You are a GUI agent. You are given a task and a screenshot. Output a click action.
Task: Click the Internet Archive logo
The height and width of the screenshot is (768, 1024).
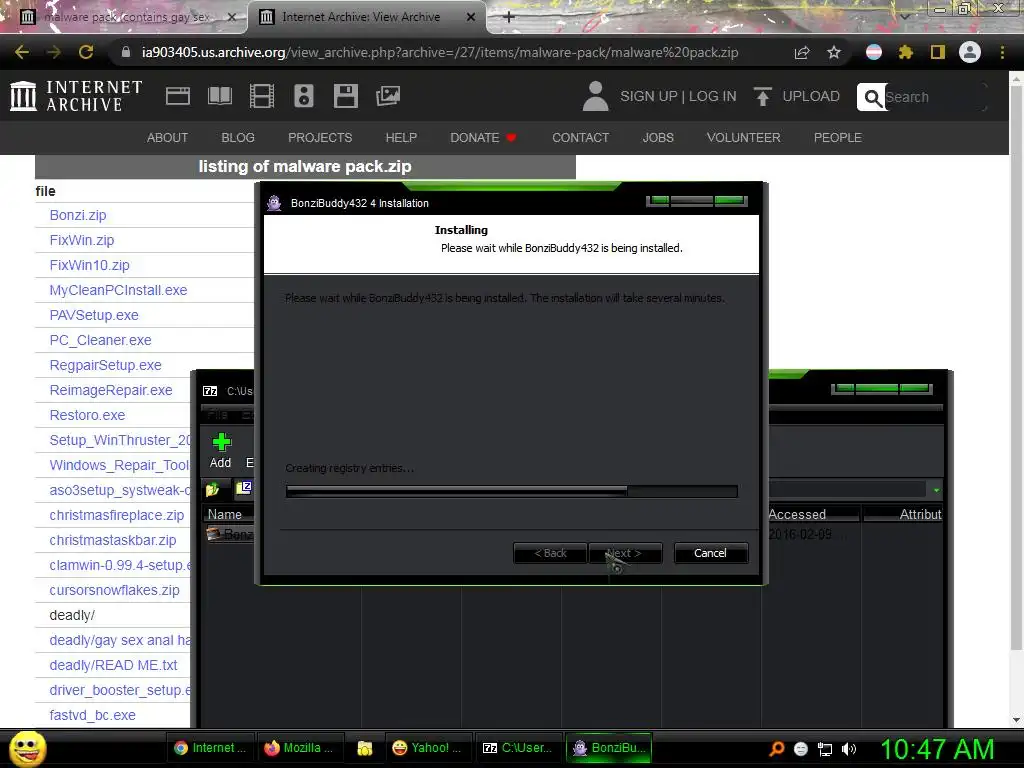coord(76,96)
